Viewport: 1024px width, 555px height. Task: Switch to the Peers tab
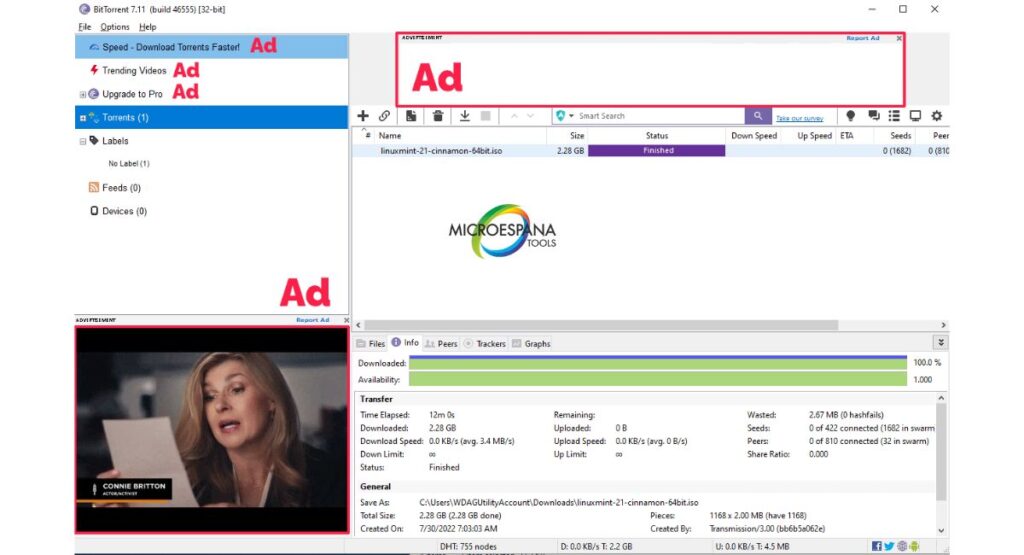pyautogui.click(x=441, y=343)
